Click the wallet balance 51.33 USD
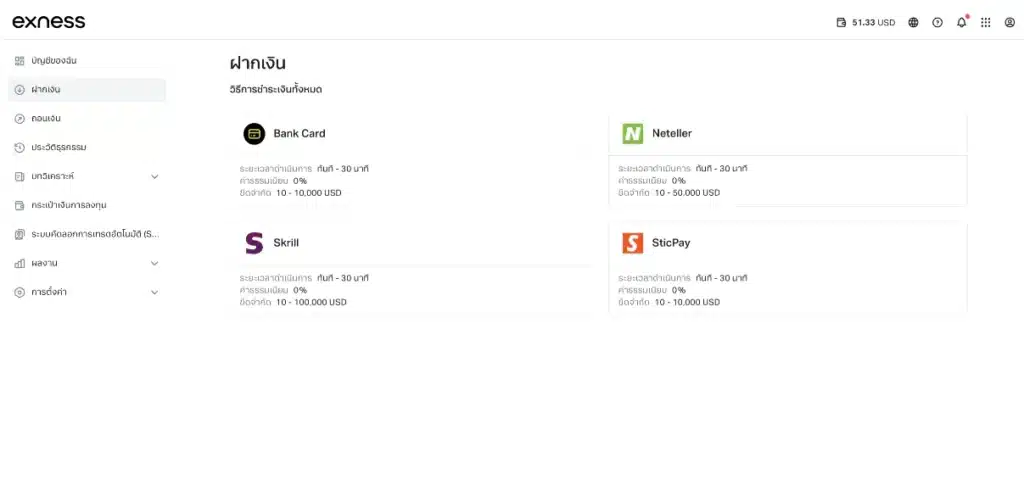Viewport: 1024px width, 502px height. 866,22
